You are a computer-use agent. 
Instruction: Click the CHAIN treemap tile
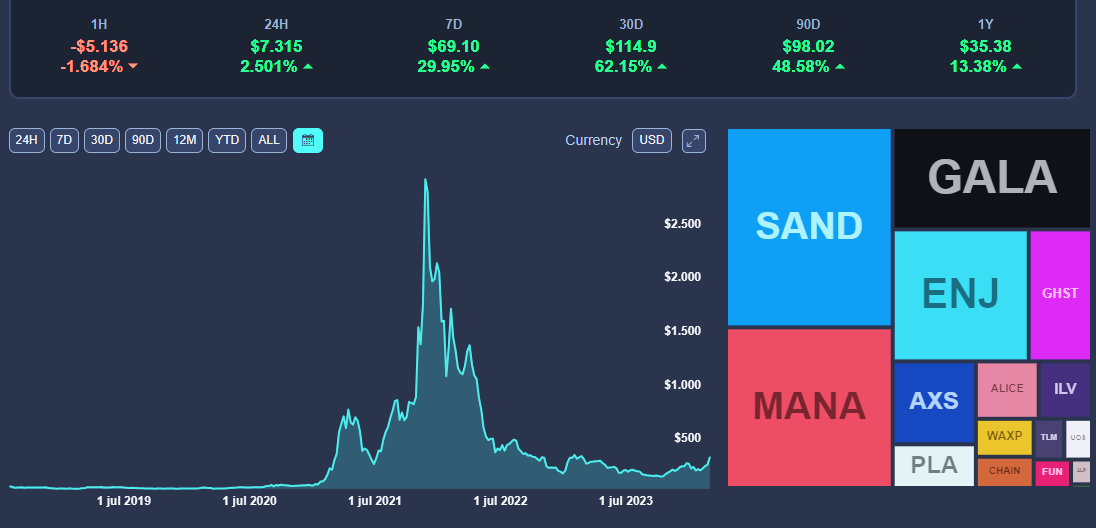[1004, 472]
